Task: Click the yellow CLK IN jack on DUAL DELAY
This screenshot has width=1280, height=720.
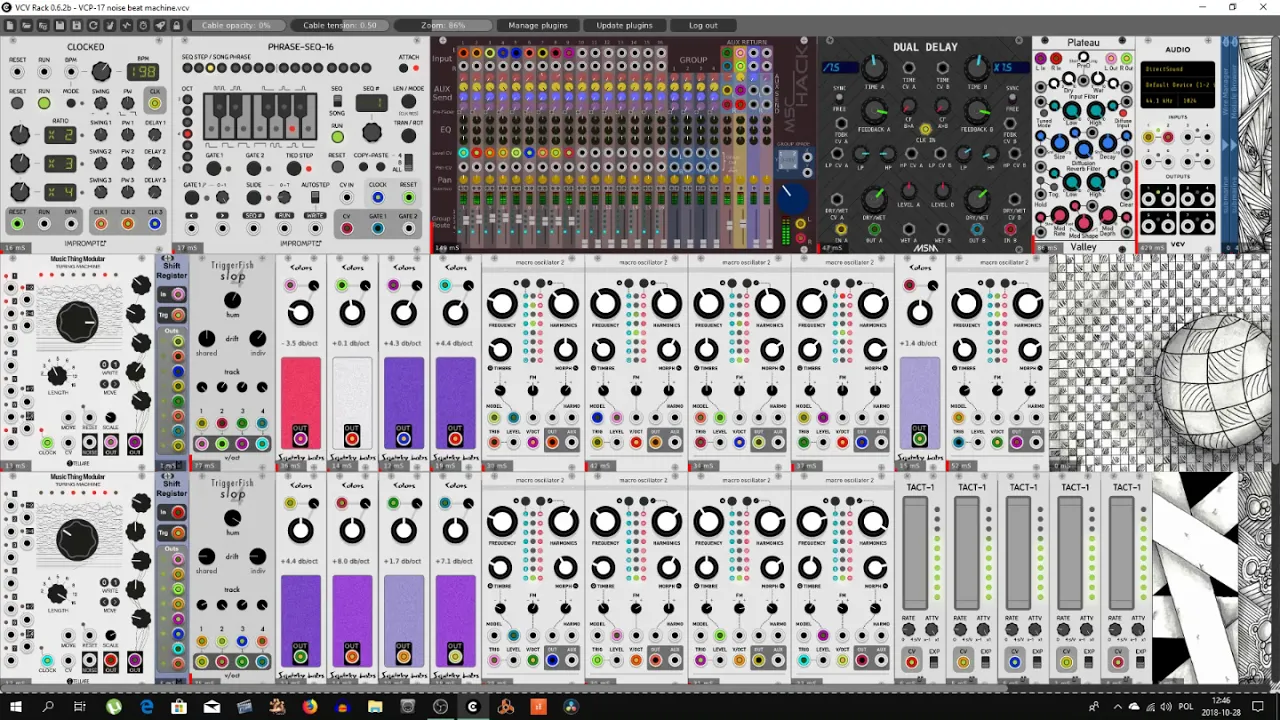Action: coord(925,129)
